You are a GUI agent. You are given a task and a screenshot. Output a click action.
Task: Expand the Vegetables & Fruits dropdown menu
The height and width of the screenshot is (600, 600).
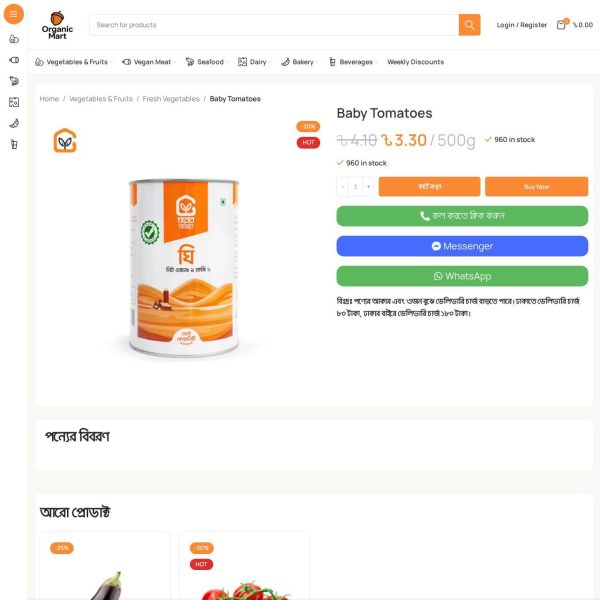[73, 62]
